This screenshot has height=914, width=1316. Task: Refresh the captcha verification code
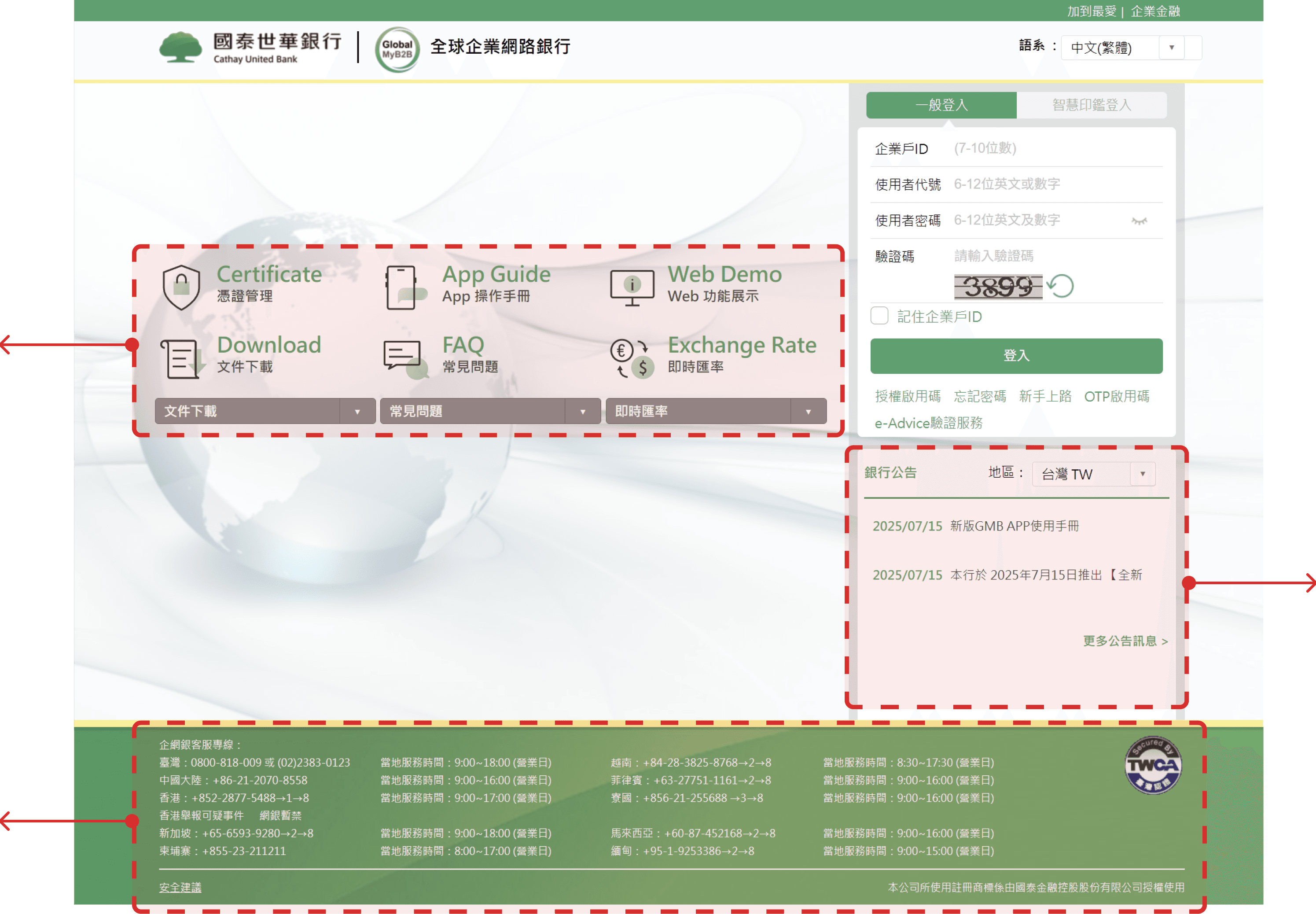pyautogui.click(x=1061, y=286)
